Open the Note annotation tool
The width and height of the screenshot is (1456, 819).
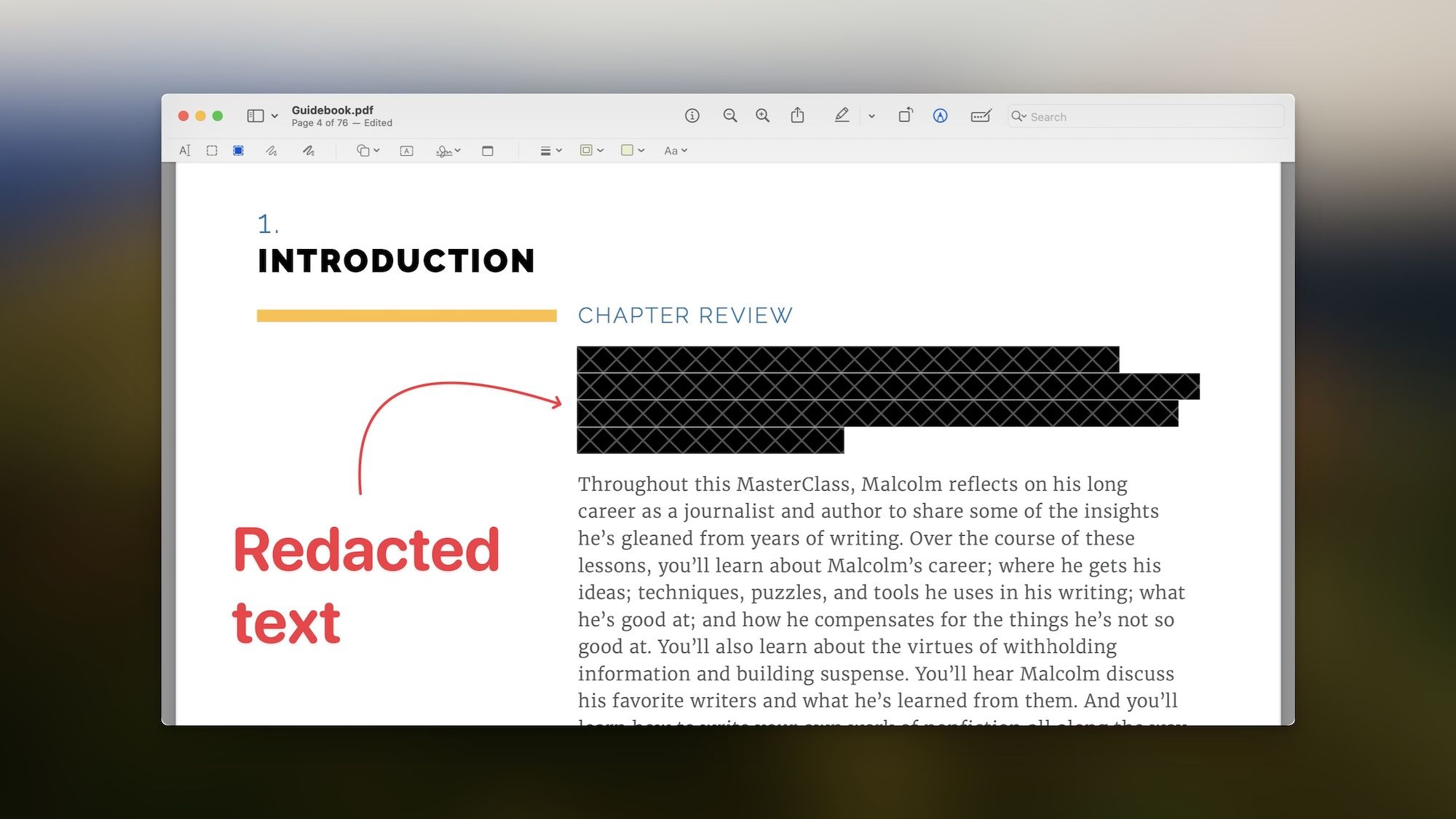[x=487, y=151]
